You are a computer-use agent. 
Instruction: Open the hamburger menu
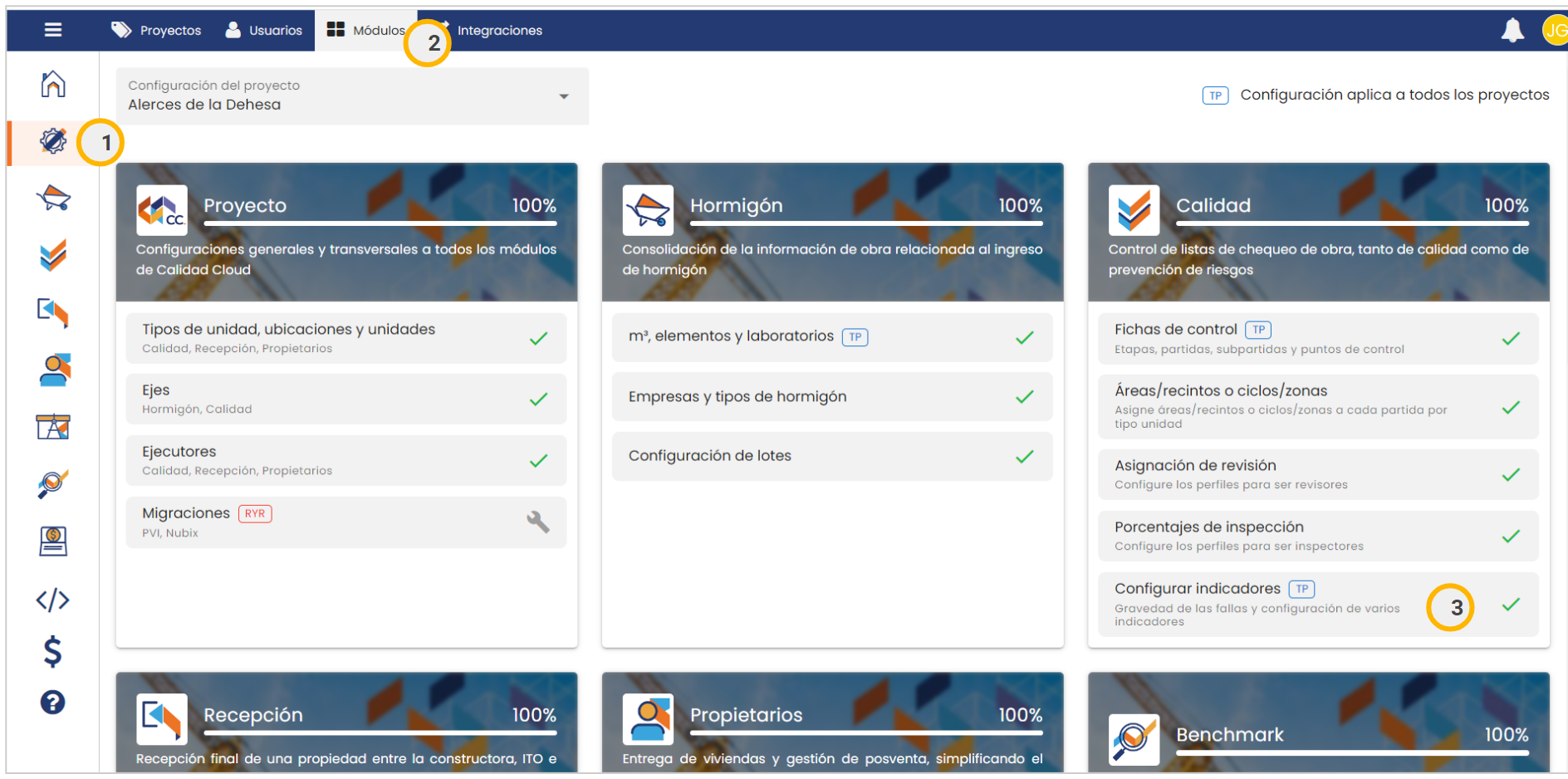coord(53,30)
